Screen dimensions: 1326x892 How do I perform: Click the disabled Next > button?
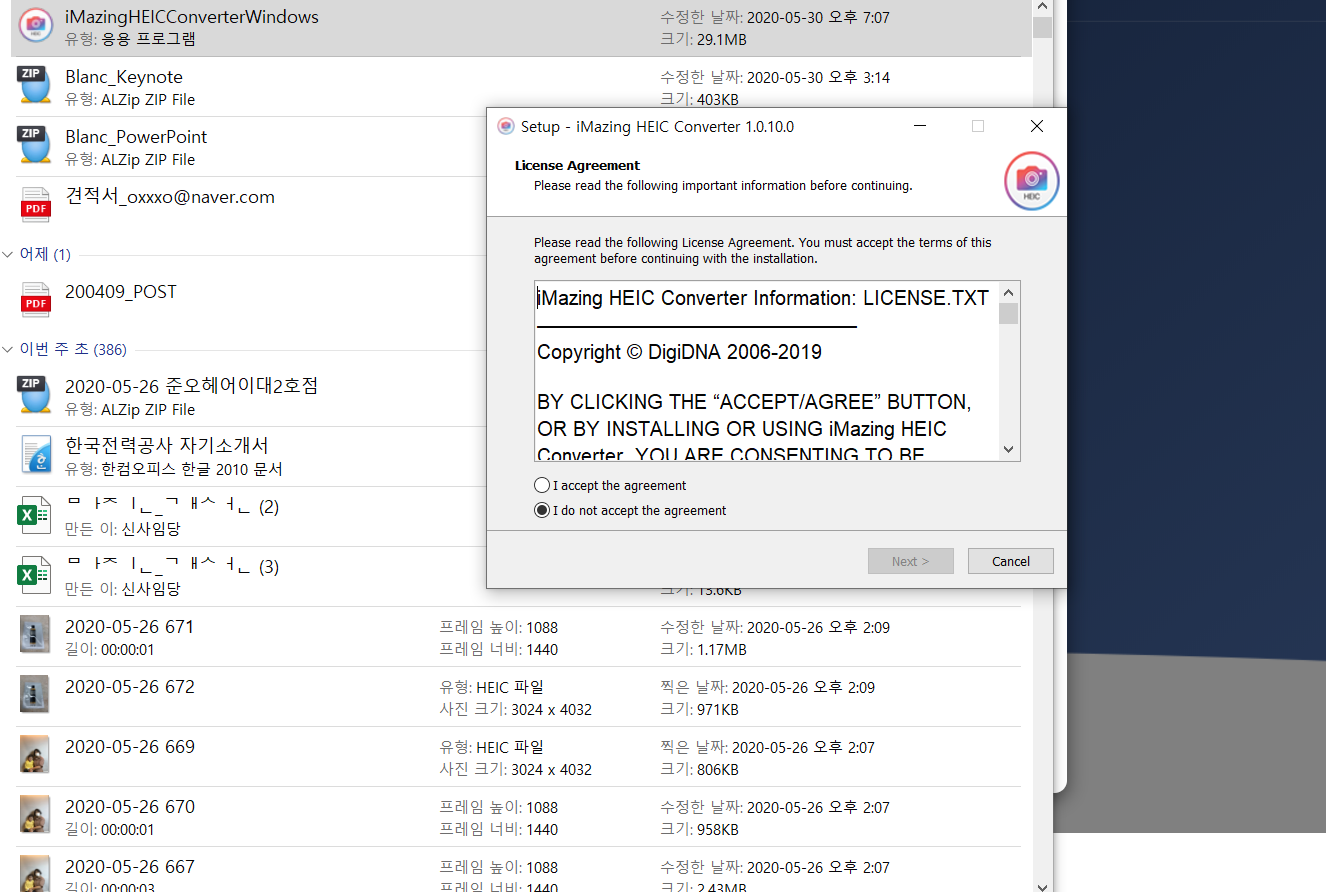tap(911, 561)
